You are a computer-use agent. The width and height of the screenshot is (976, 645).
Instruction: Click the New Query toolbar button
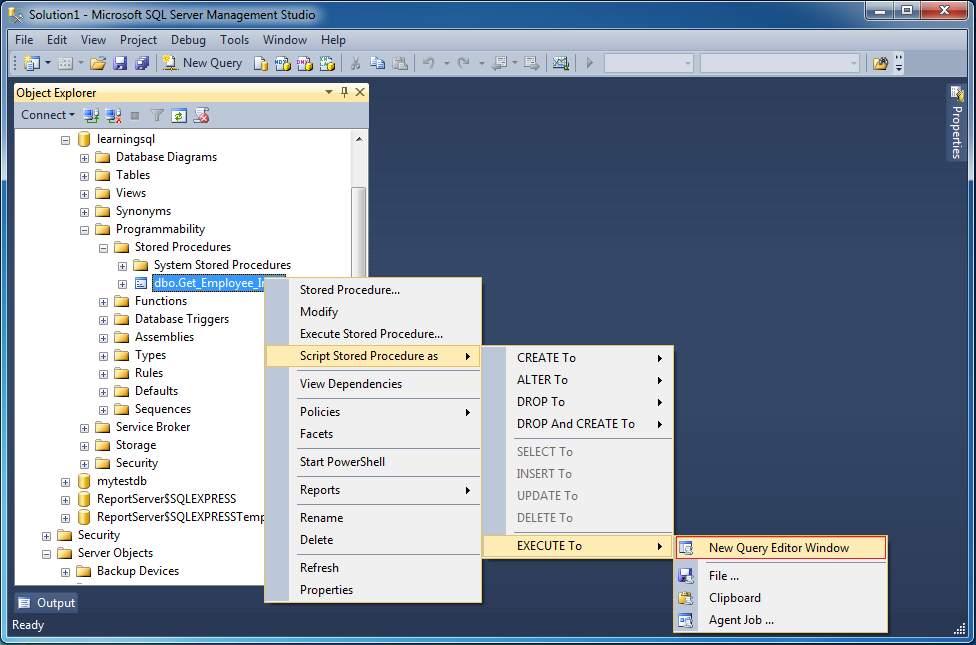202,63
